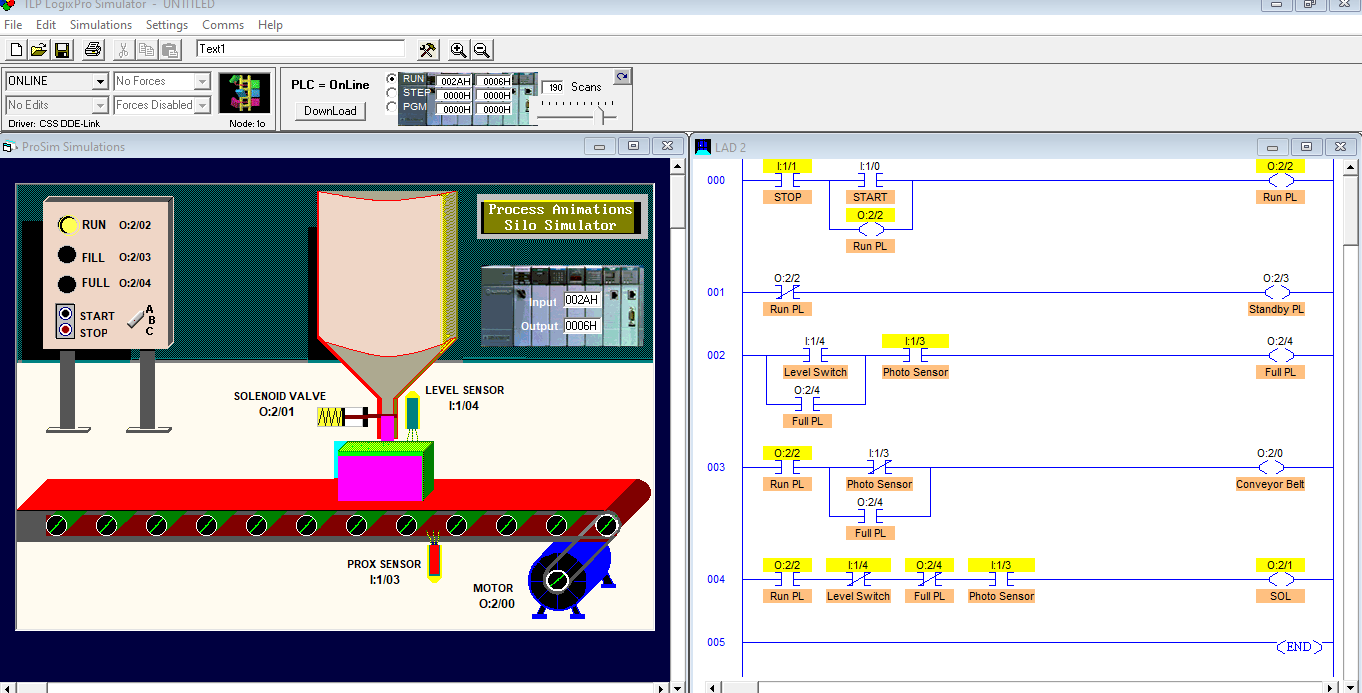Click the DownLoad button
1362x693 pixels.
point(330,111)
